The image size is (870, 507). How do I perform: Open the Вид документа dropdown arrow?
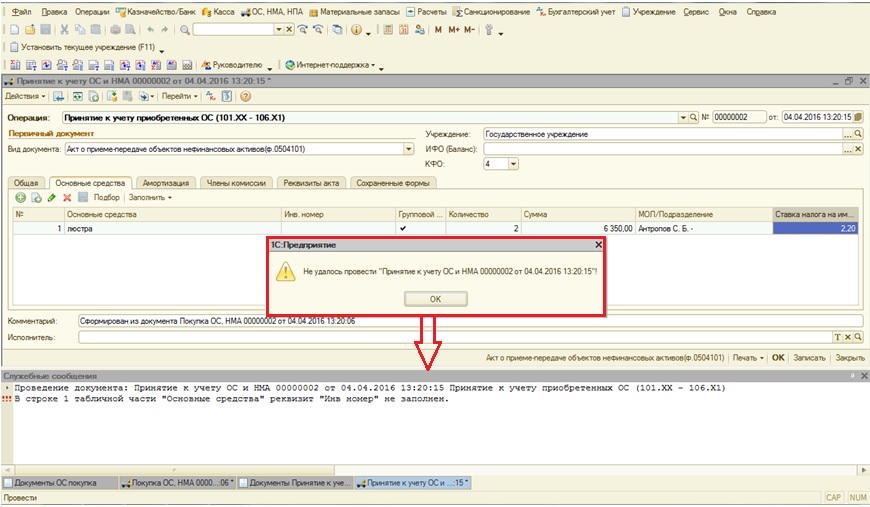tap(408, 149)
